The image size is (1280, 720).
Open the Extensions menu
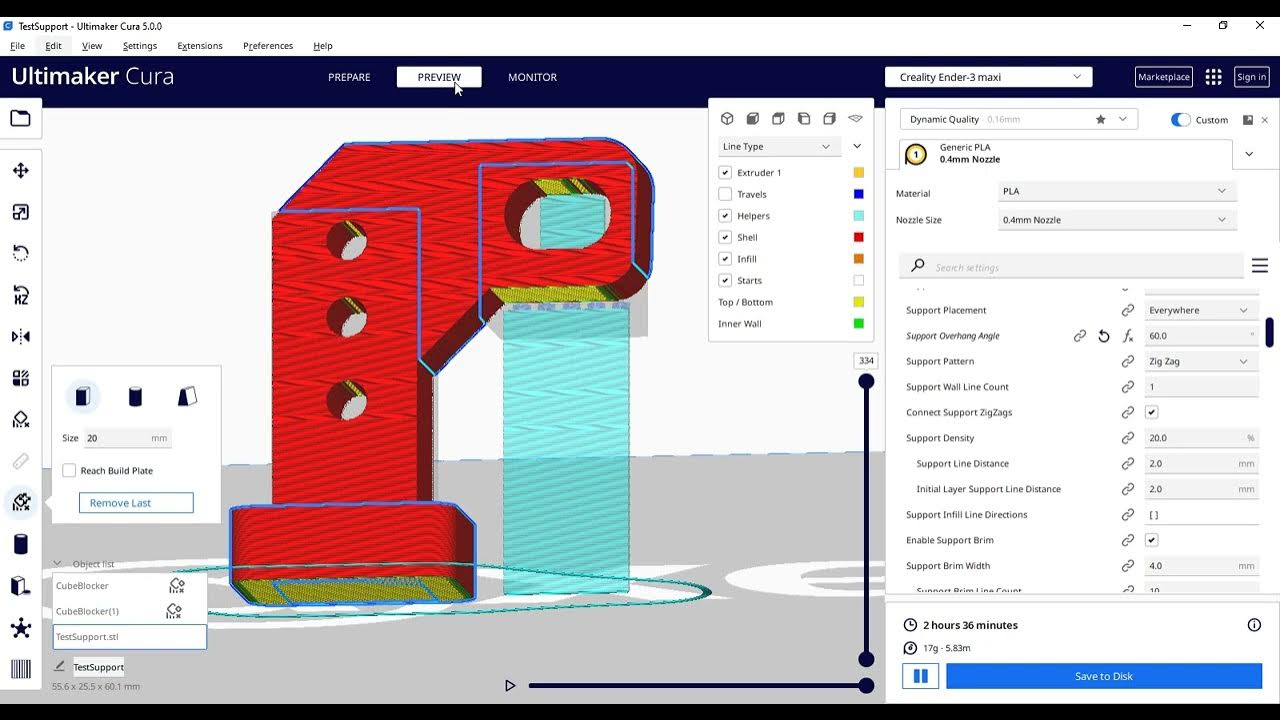(x=200, y=46)
